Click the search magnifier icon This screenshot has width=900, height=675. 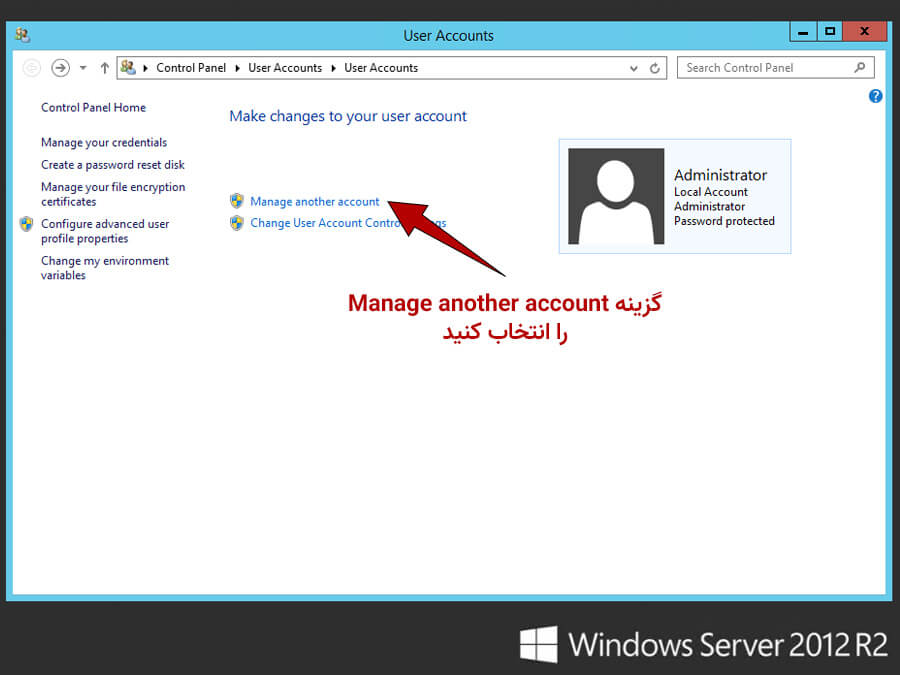(859, 68)
